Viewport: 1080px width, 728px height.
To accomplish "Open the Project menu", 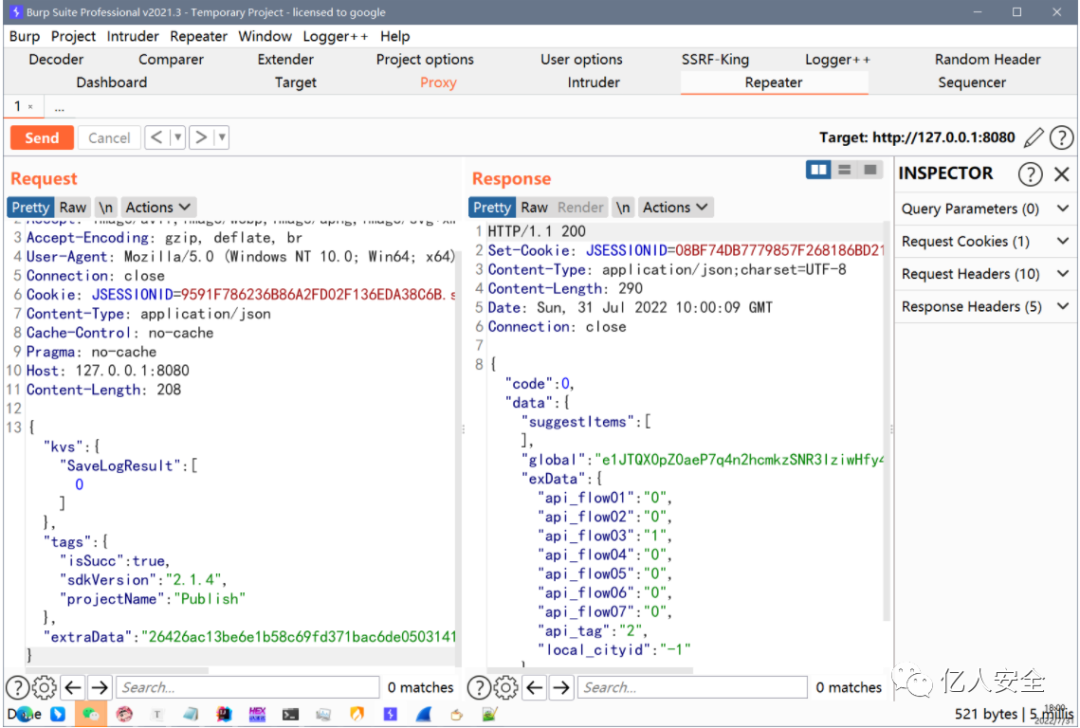I will (x=73, y=37).
